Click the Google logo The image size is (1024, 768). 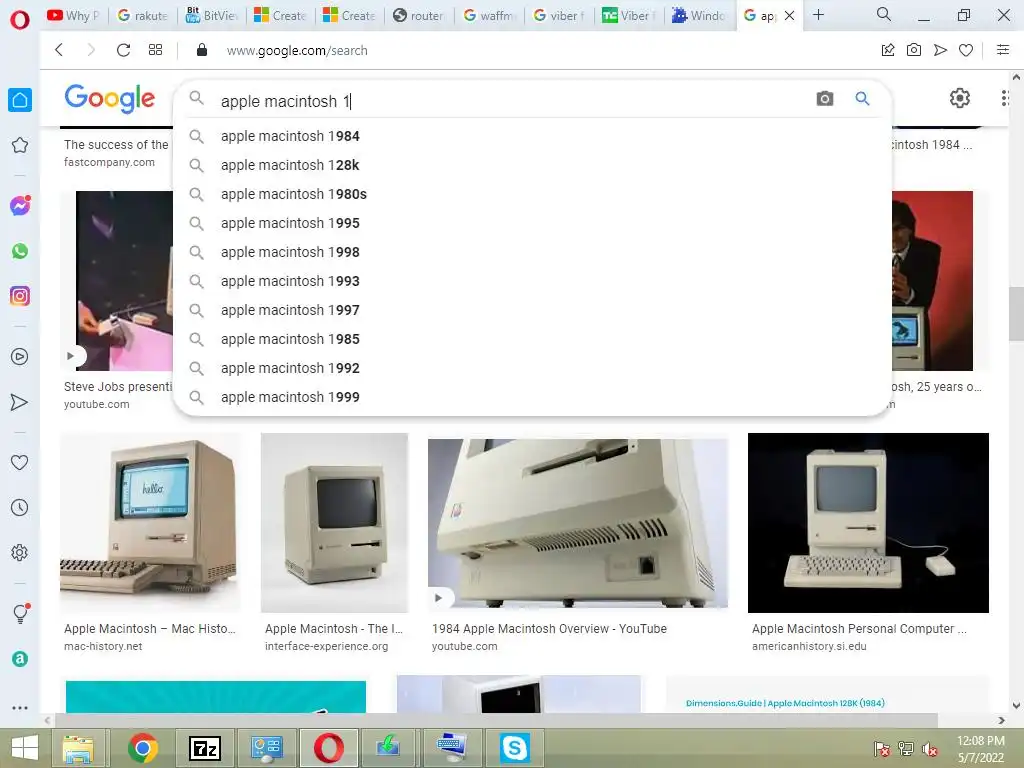110,99
